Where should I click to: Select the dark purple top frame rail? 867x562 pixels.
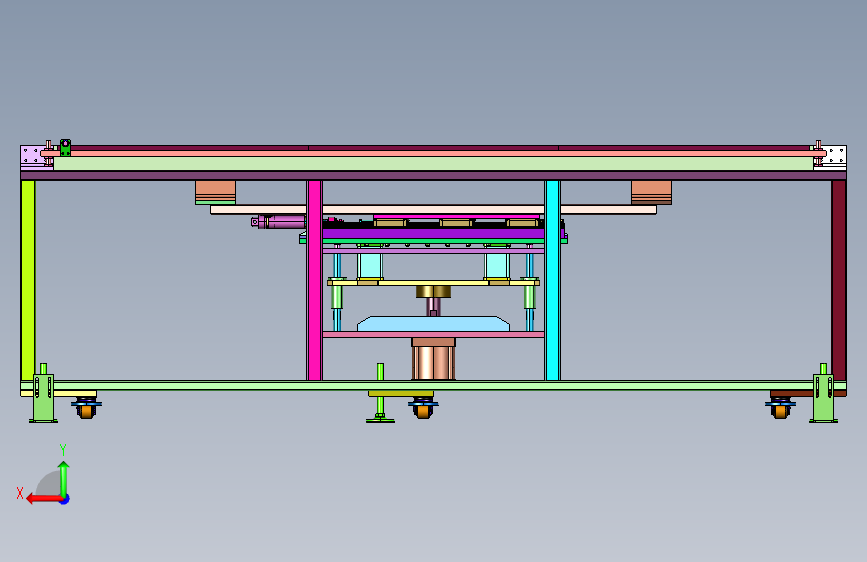434,175
